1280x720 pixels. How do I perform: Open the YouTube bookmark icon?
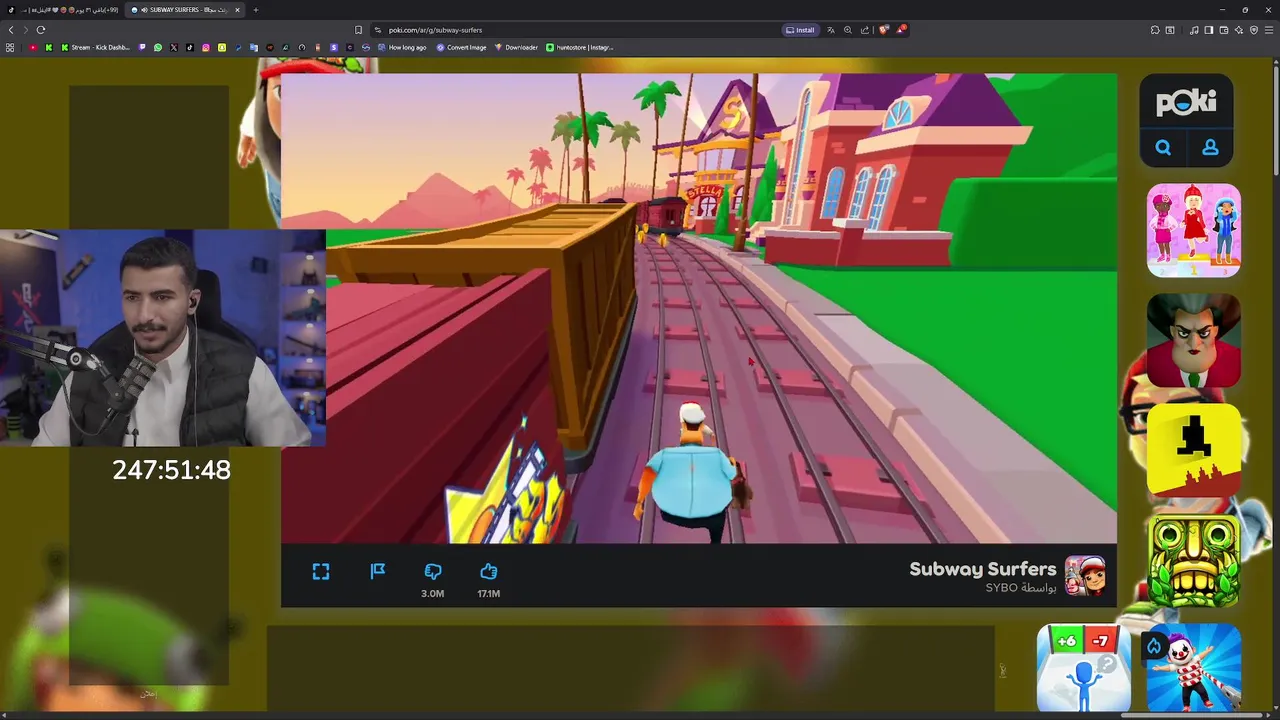point(33,47)
